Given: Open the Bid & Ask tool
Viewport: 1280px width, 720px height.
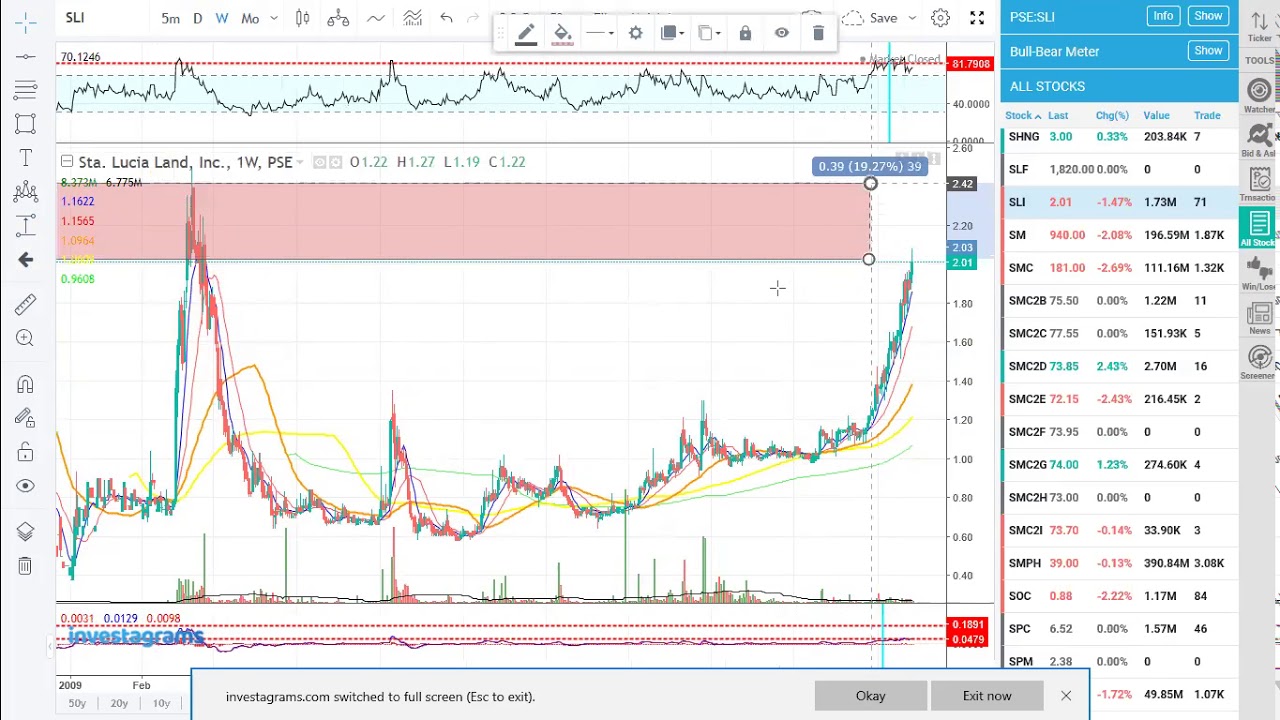Looking at the screenshot, I should tap(1259, 140).
